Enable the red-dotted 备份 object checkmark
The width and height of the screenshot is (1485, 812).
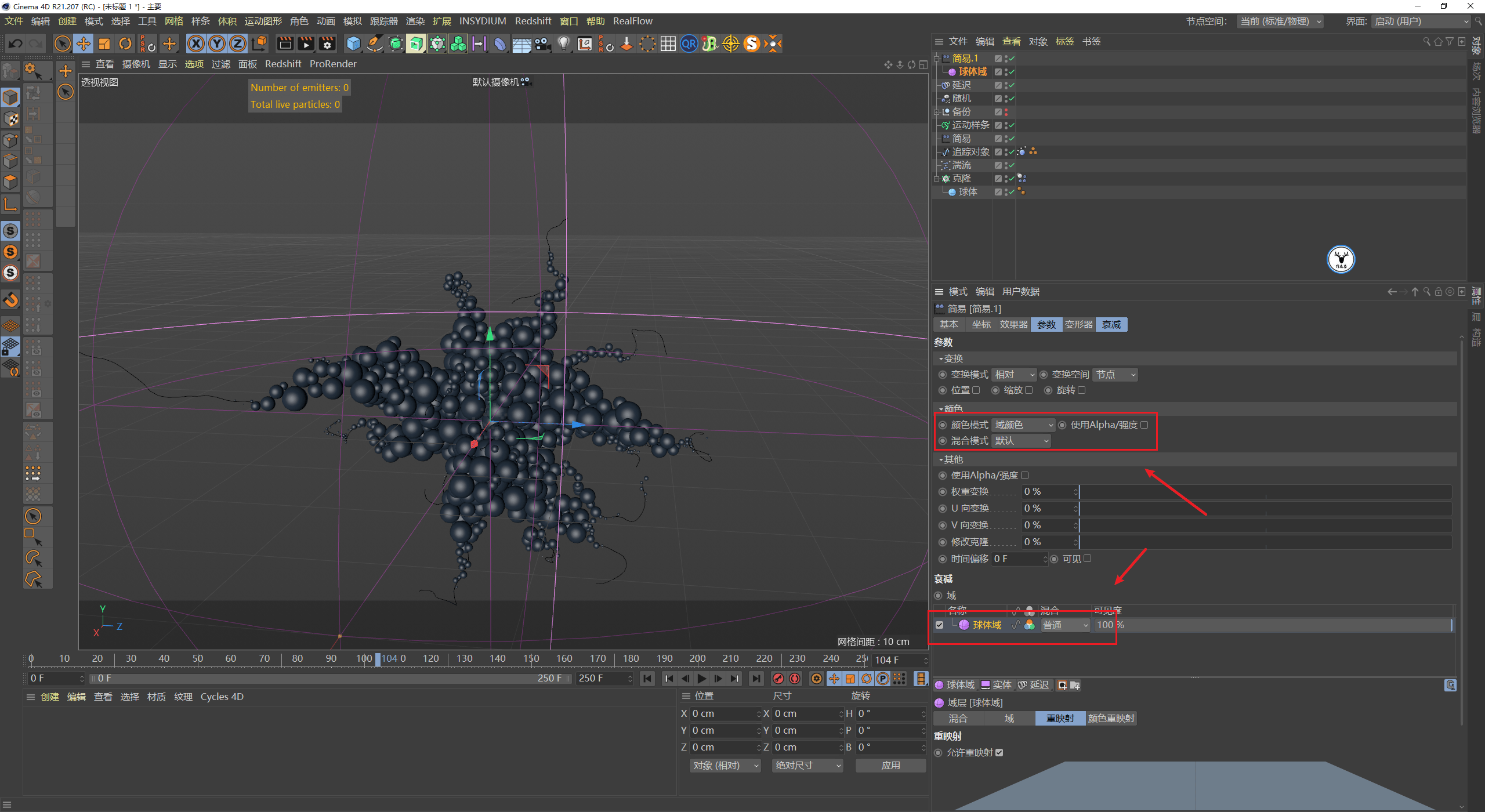tap(1006, 111)
